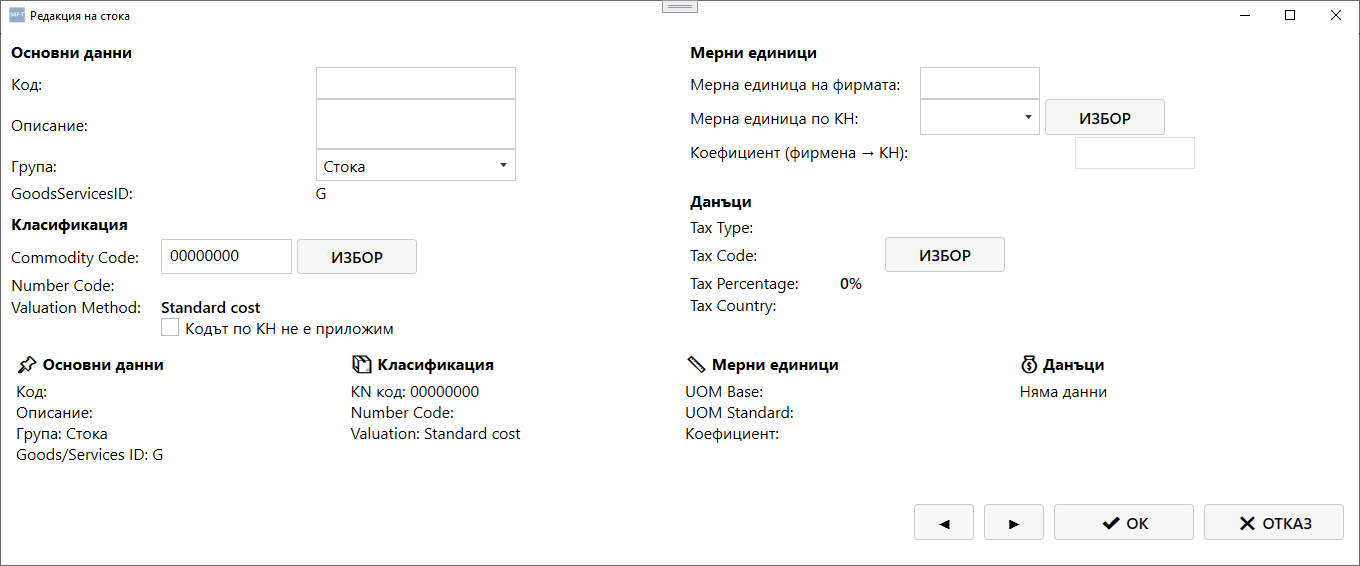Choose KN unit via its ИЗБОР button
The width and height of the screenshot is (1360, 566).
point(1105,118)
